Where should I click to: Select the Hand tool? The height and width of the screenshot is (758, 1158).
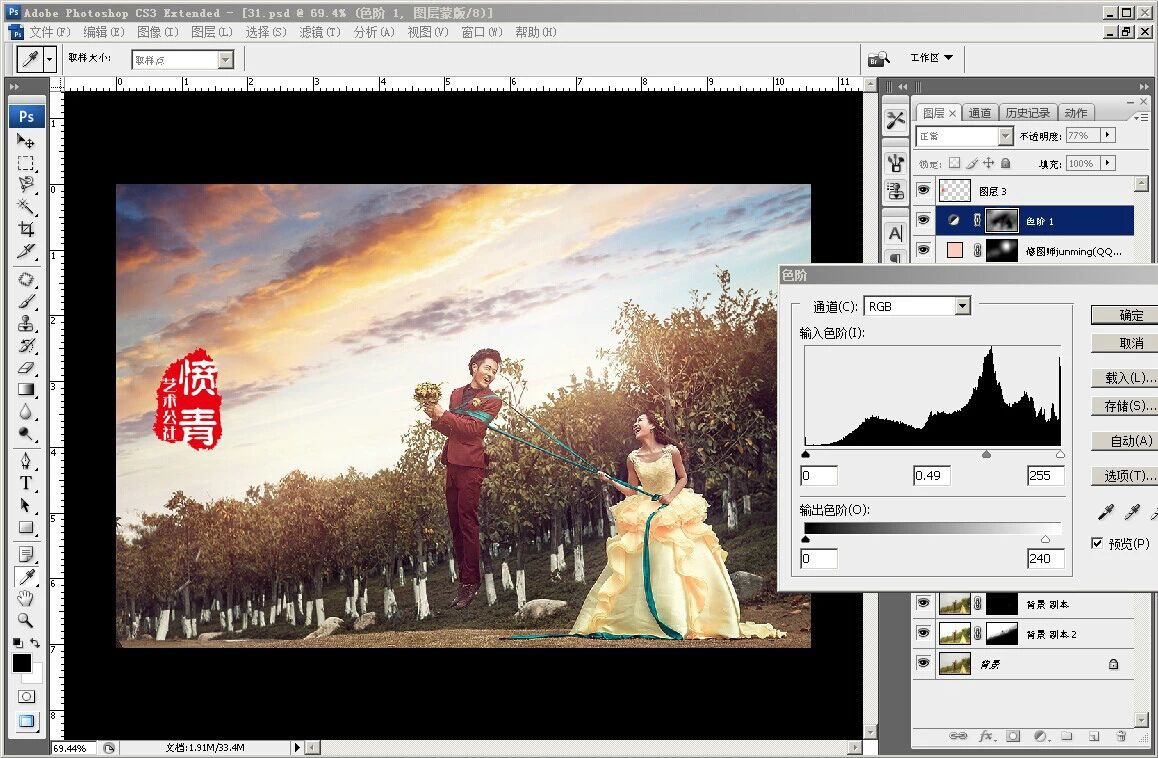[x=26, y=598]
